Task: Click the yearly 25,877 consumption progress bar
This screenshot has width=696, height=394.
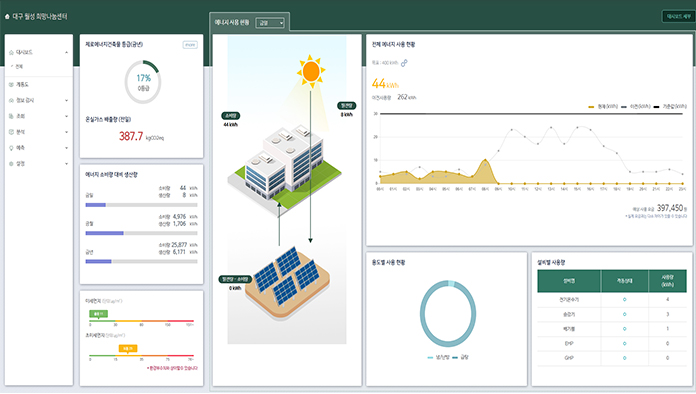Action: click(141, 261)
